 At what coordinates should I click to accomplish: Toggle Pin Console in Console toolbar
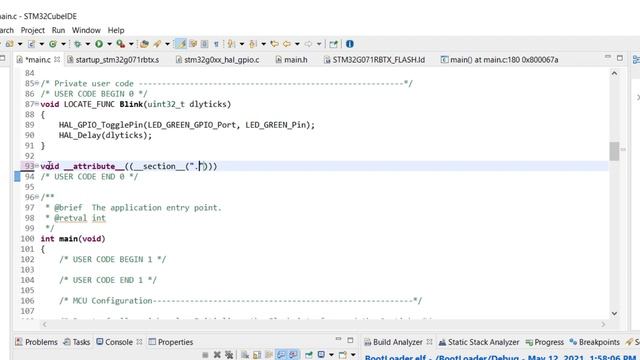click(309, 355)
